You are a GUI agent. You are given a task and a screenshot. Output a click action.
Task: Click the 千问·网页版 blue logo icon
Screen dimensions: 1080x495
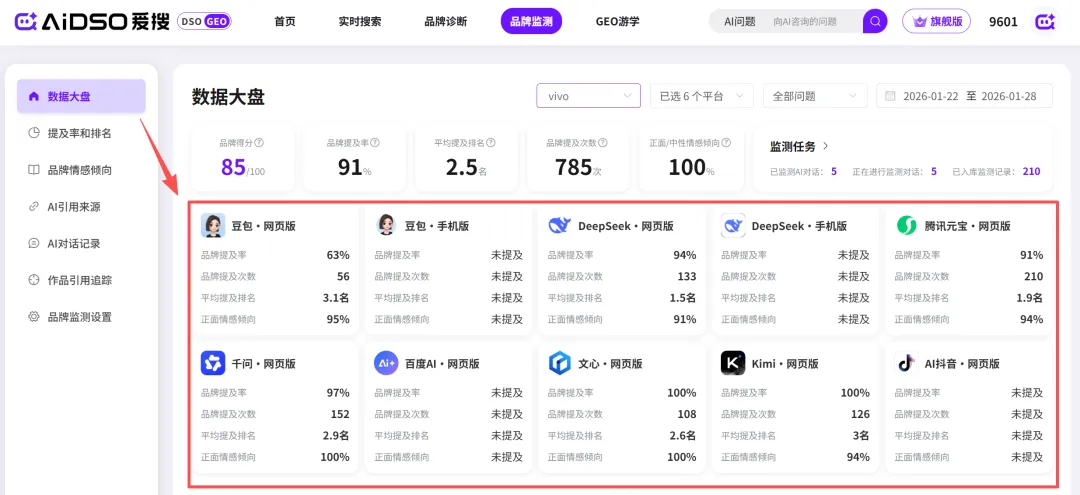213,363
